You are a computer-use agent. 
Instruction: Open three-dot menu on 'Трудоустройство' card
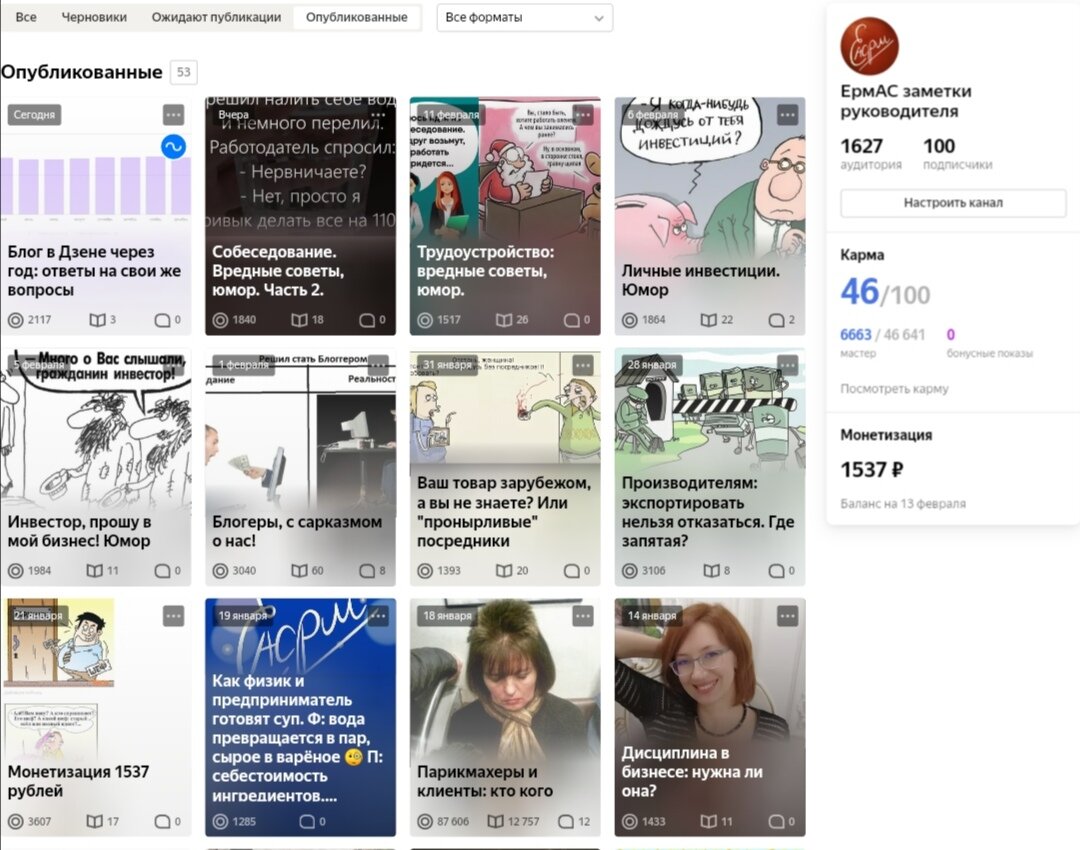pos(583,114)
